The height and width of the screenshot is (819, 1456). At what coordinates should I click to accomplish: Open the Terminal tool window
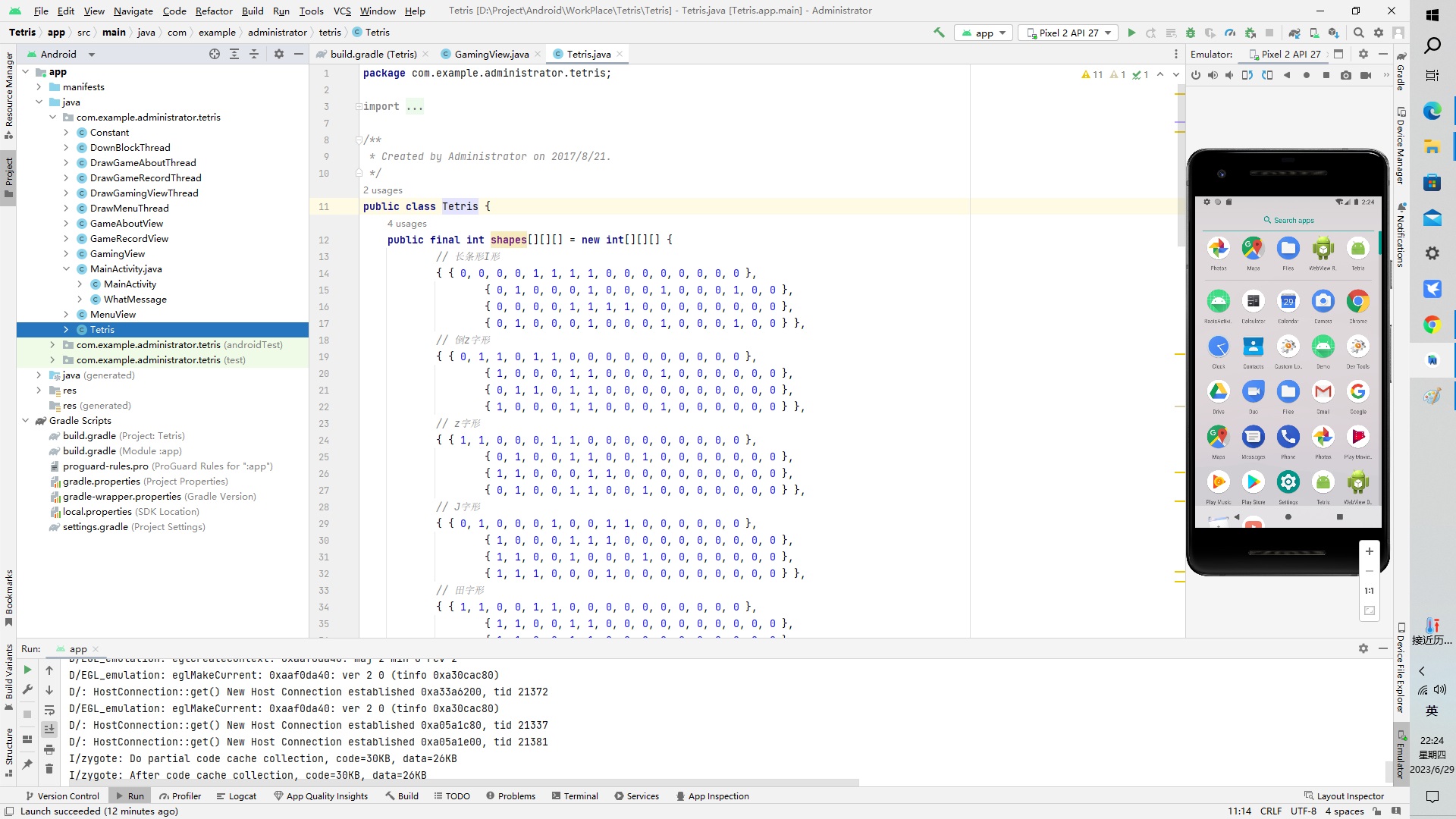pos(575,796)
